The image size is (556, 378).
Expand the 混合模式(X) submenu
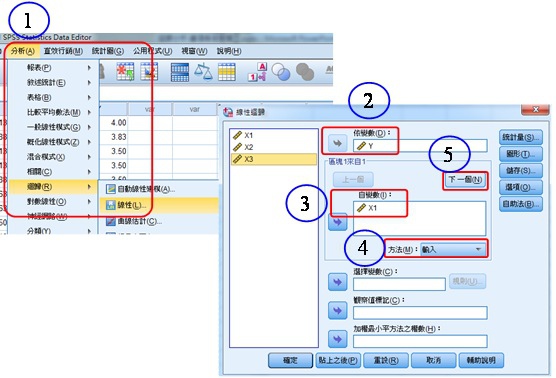(x=53, y=157)
